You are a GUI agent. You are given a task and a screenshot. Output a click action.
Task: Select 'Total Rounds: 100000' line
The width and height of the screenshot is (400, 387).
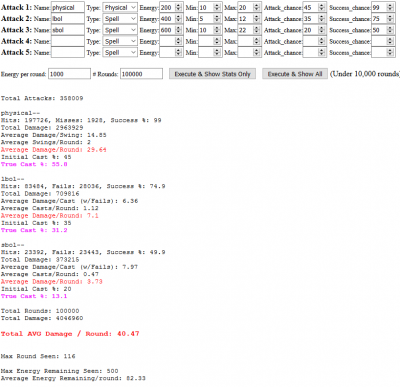(x=40, y=311)
